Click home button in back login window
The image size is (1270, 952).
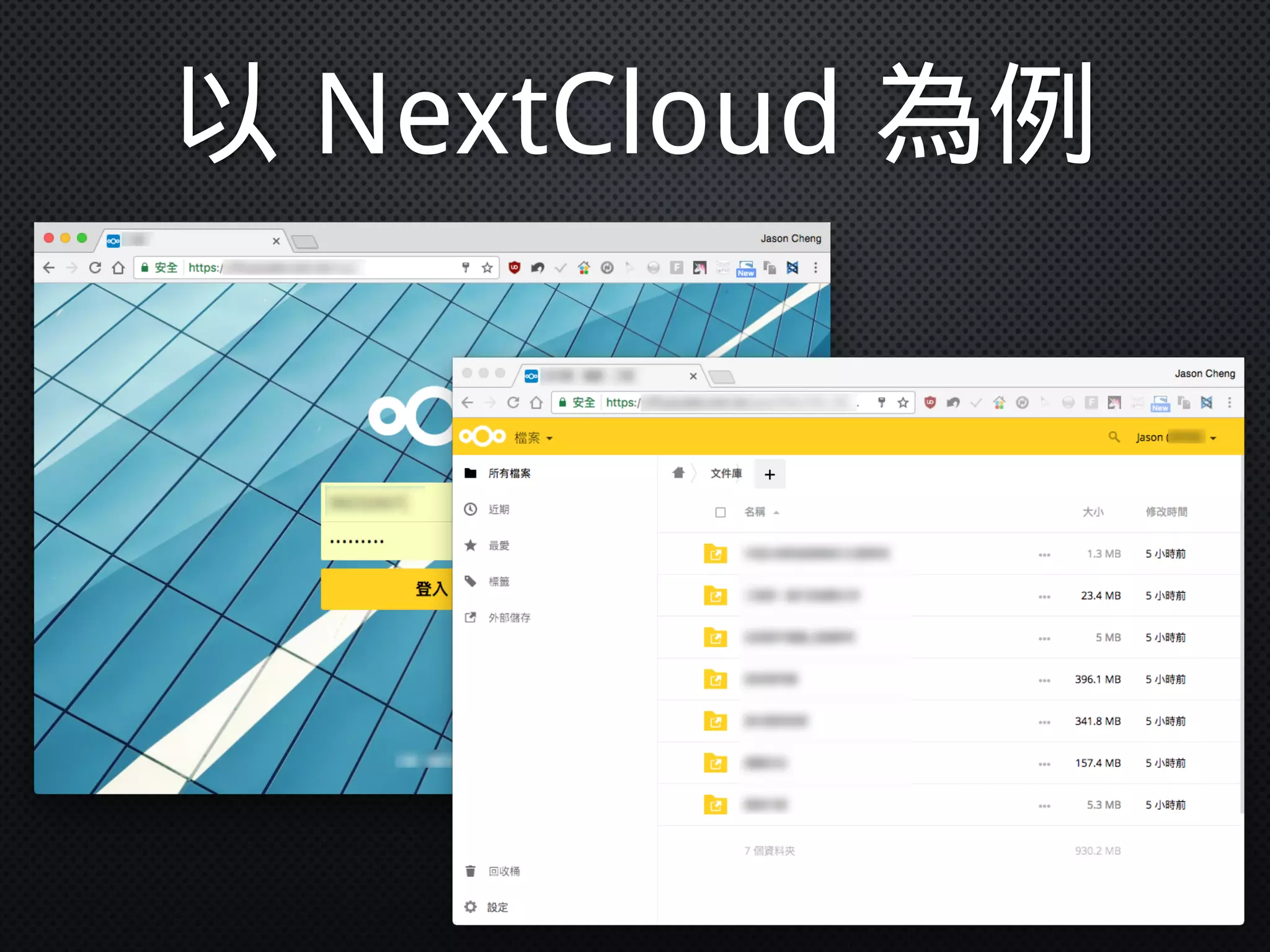pyautogui.click(x=118, y=268)
